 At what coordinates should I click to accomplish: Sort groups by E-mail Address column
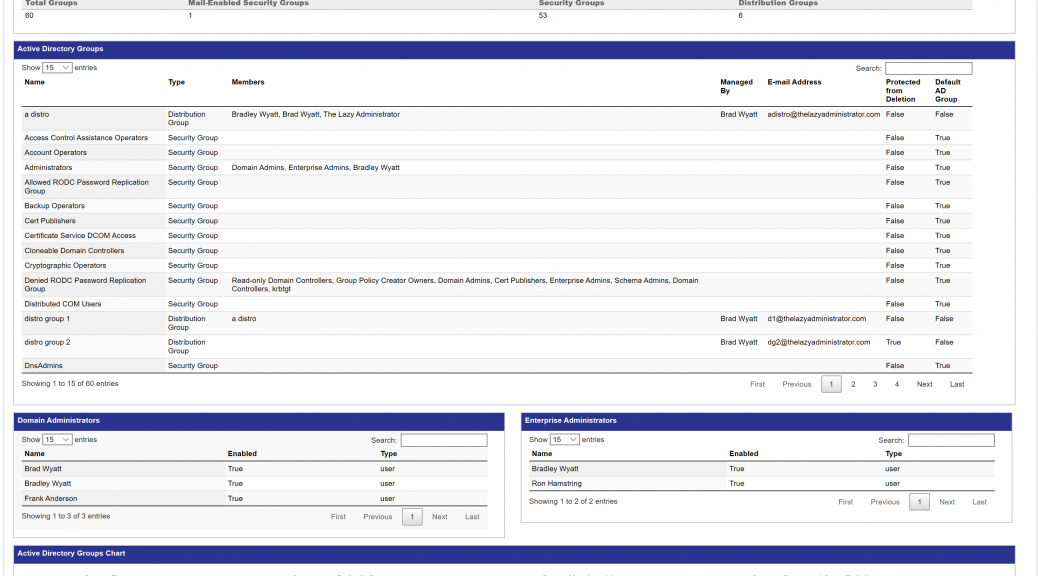tap(794, 82)
